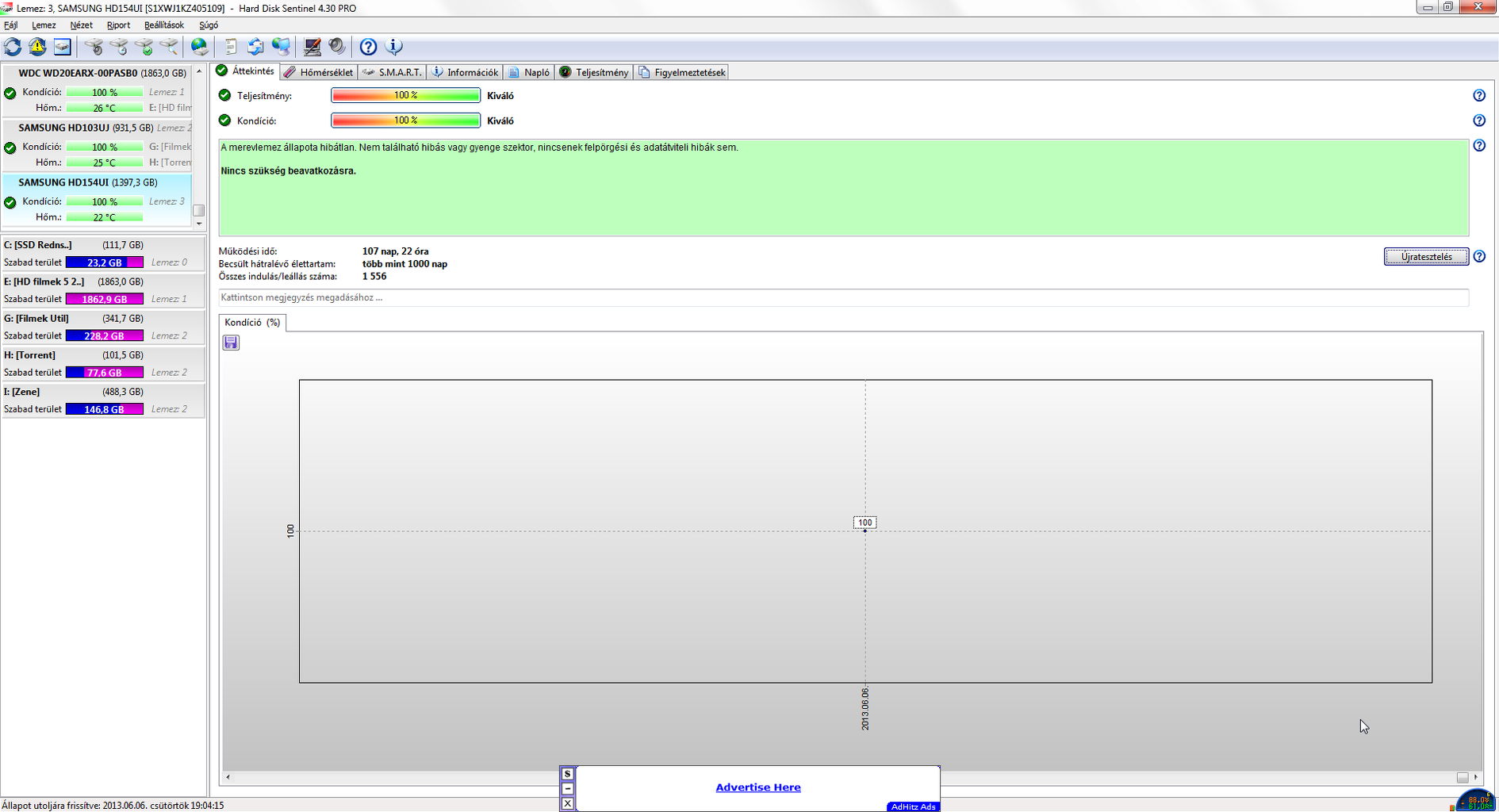Click the globe and hard drive toolbar icon

pos(199,47)
